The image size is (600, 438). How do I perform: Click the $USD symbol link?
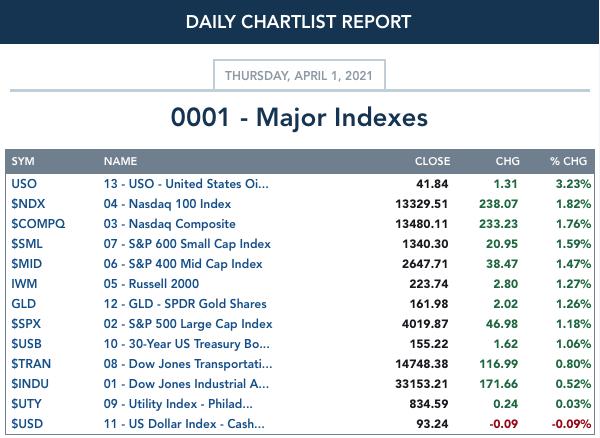tap(27, 423)
